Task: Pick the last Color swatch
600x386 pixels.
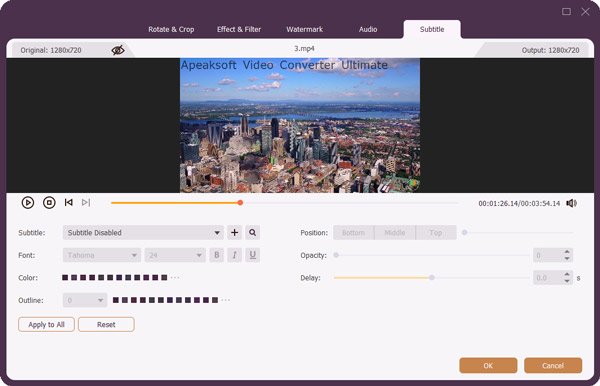Action: point(164,278)
